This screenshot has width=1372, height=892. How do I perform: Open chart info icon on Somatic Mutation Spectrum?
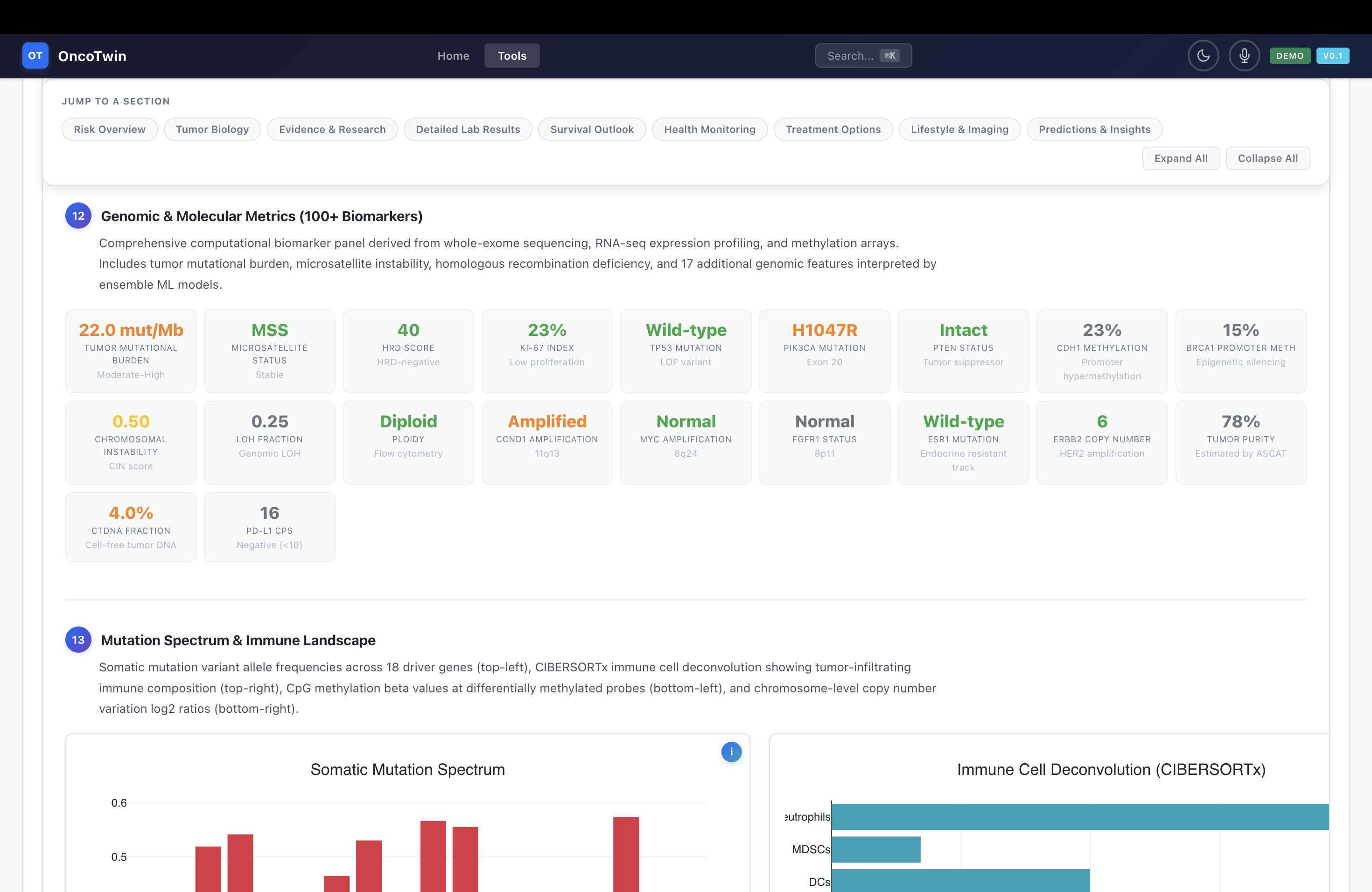731,752
